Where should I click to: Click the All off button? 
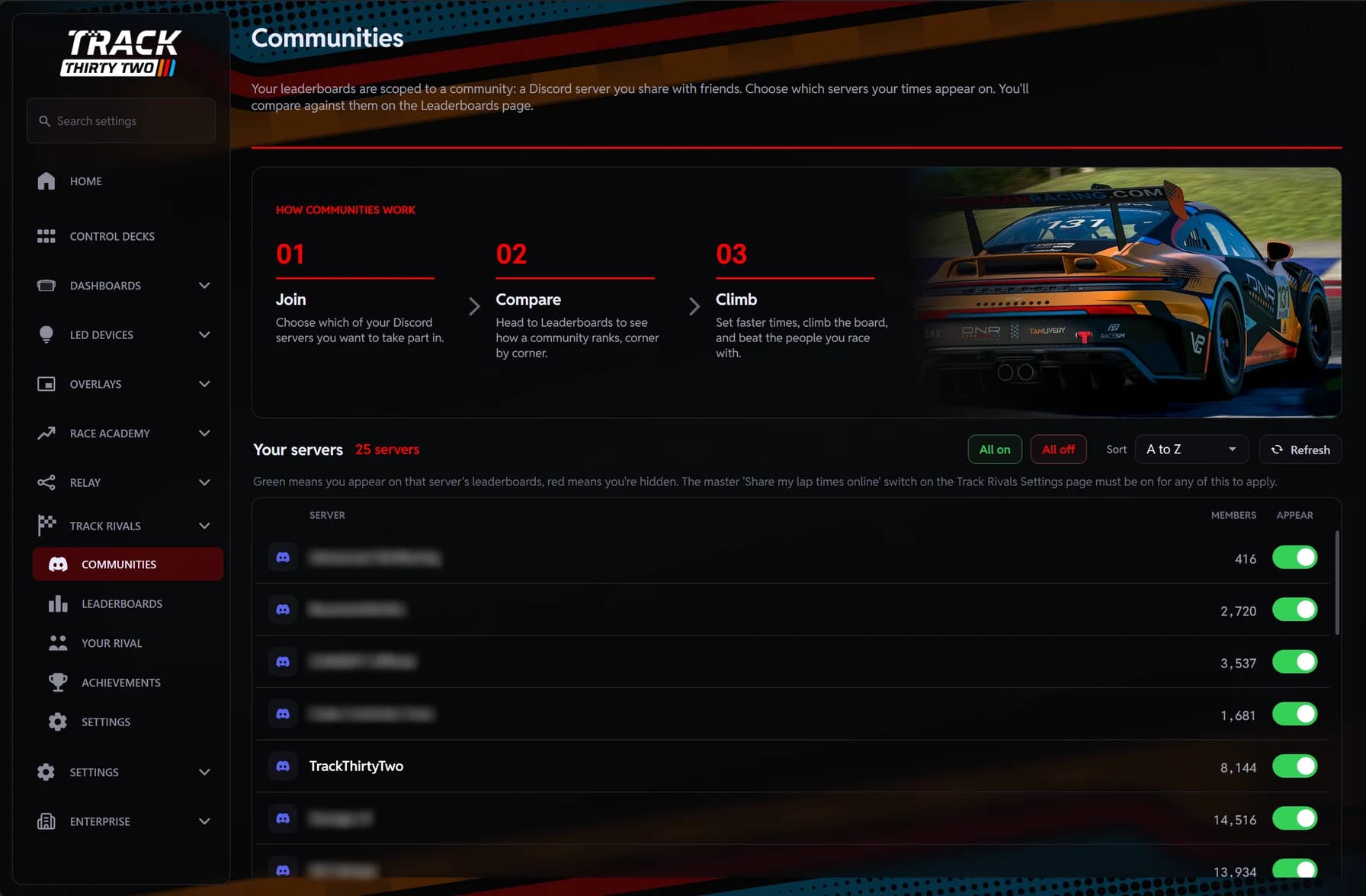coord(1058,450)
